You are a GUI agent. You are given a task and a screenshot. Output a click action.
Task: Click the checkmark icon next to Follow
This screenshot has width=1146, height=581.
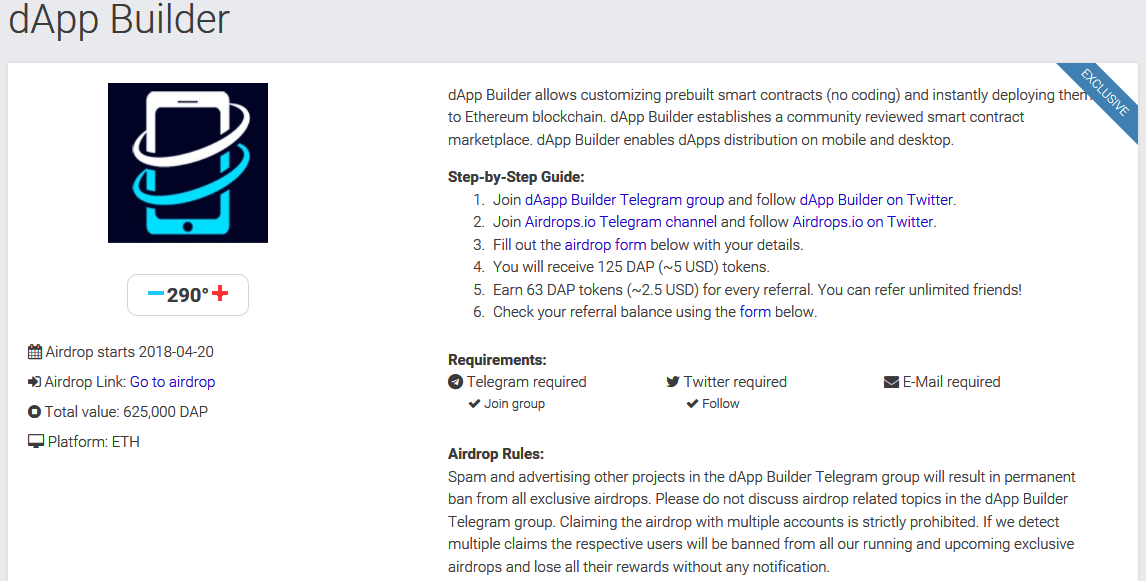(x=692, y=403)
